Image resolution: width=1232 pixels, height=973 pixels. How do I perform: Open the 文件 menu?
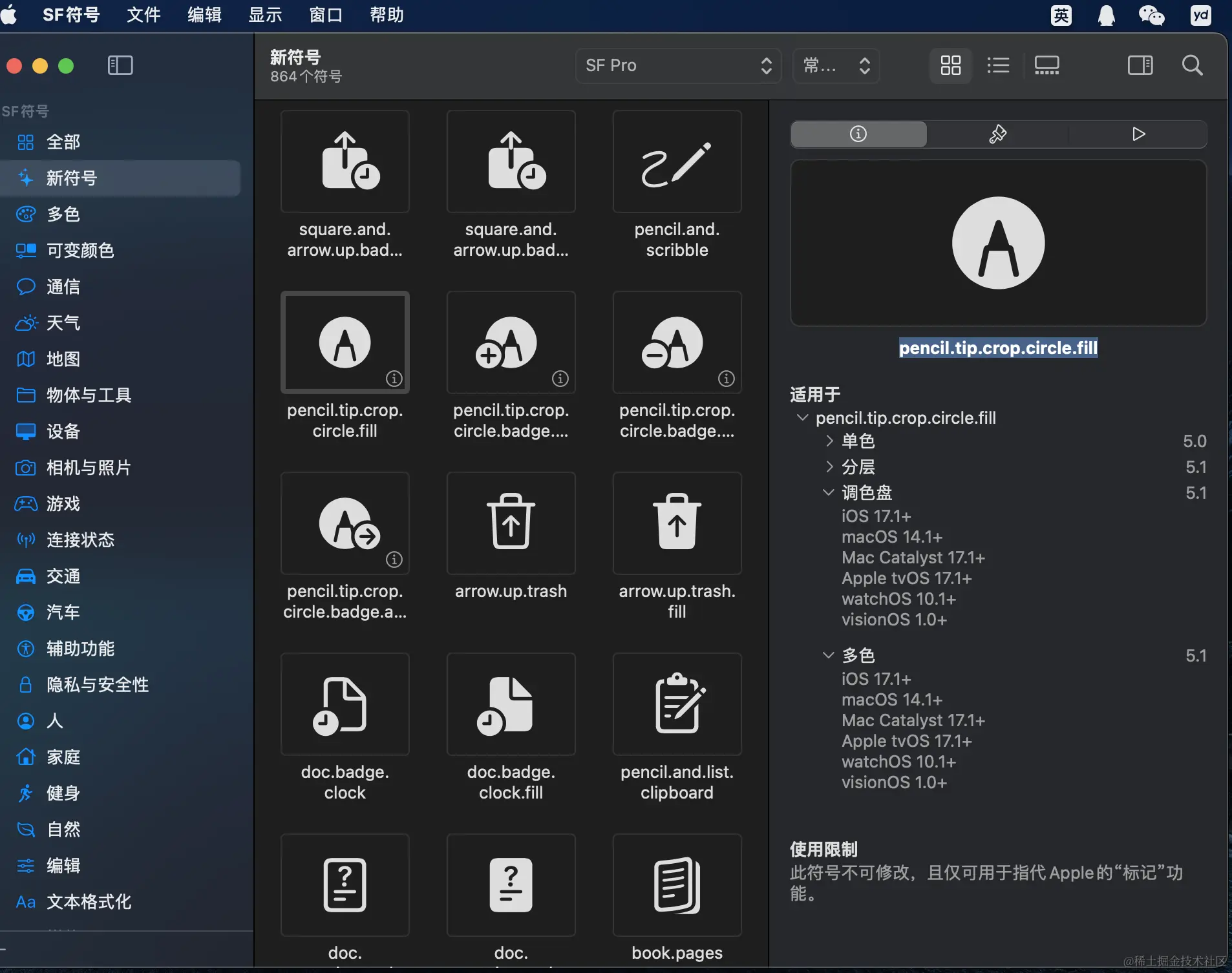pos(143,15)
